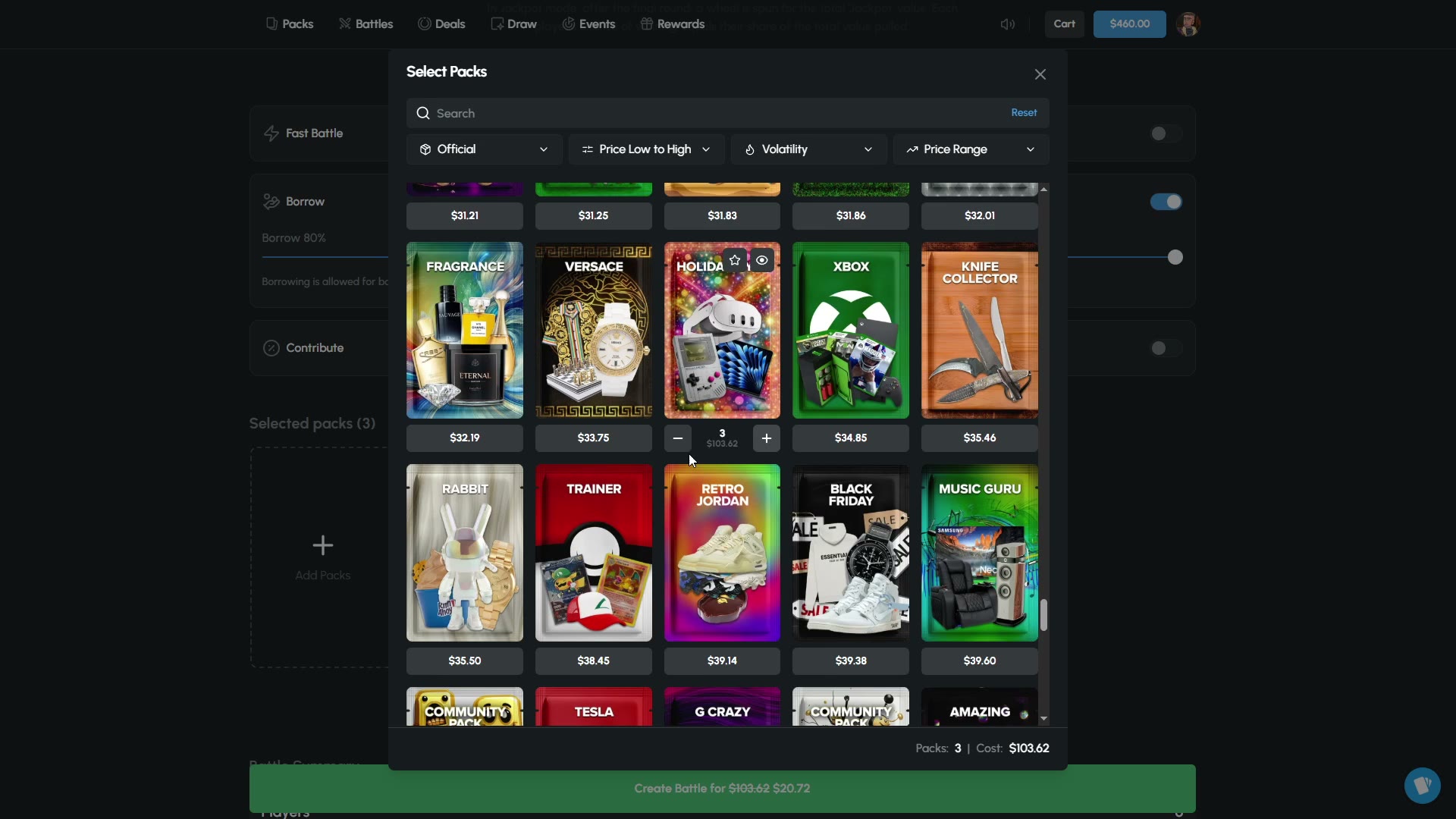Preview the Holiday pack with eye icon
Image resolution: width=1456 pixels, height=819 pixels.
click(762, 260)
